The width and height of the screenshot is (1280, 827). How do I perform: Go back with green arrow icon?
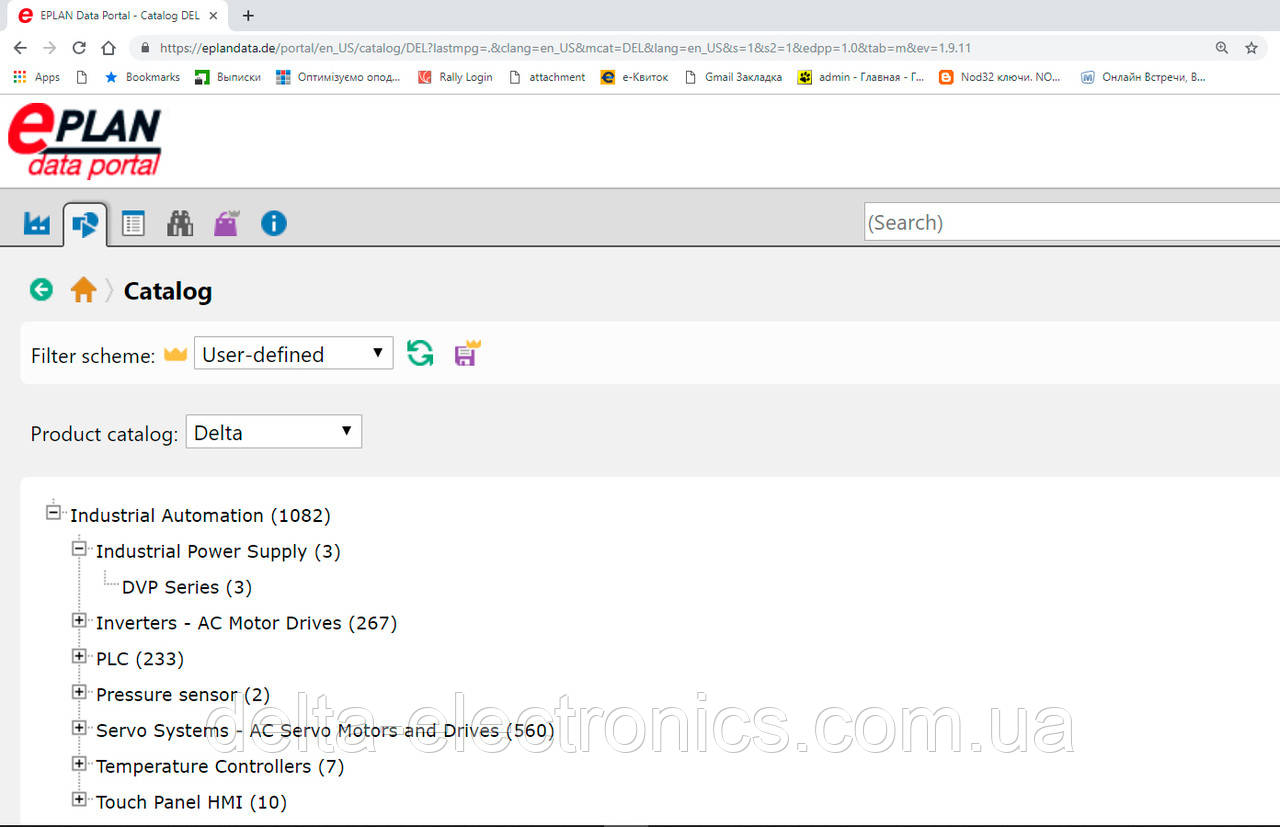(x=41, y=290)
